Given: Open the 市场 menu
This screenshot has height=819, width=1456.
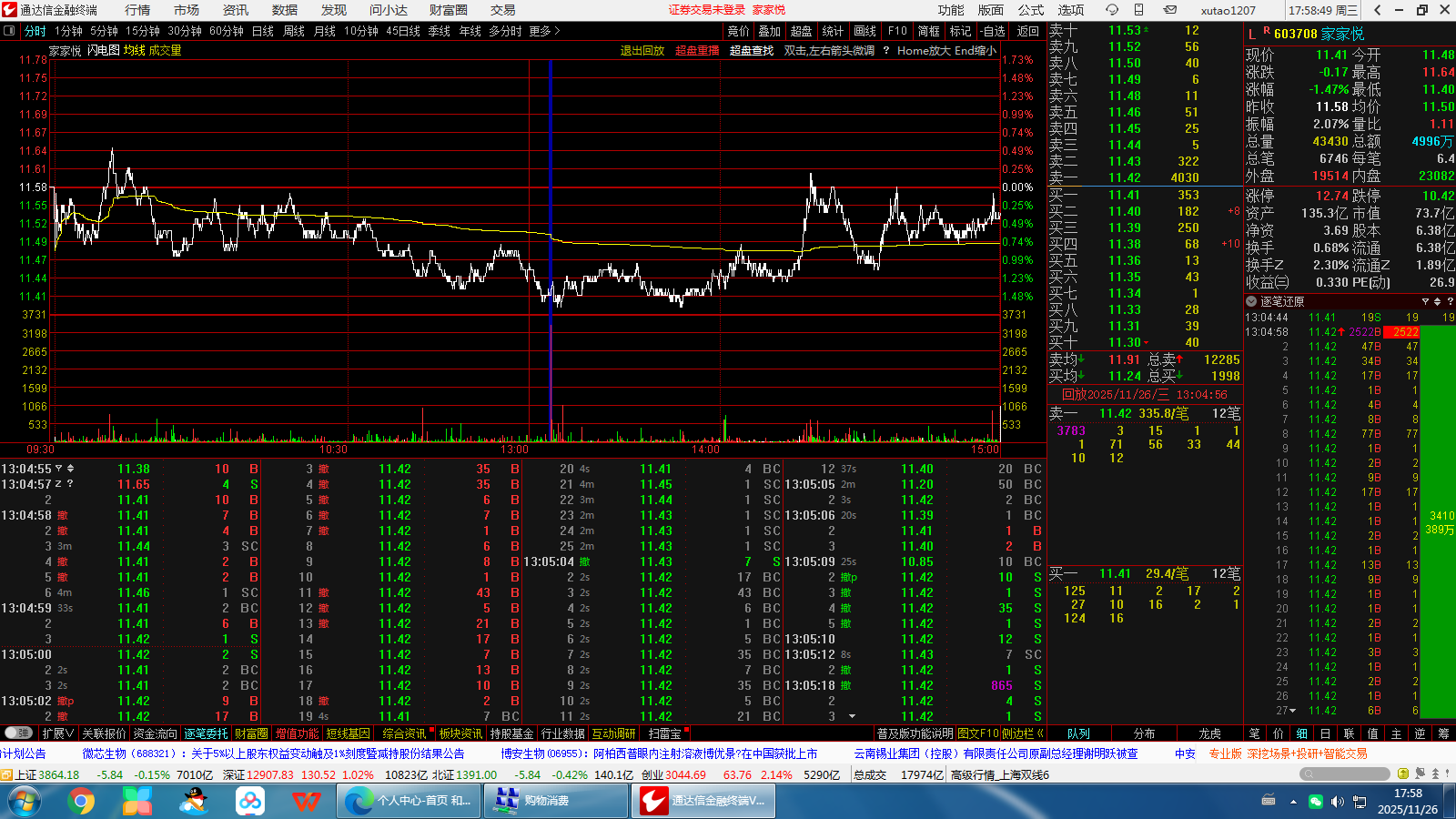Looking at the screenshot, I should coord(187,10).
